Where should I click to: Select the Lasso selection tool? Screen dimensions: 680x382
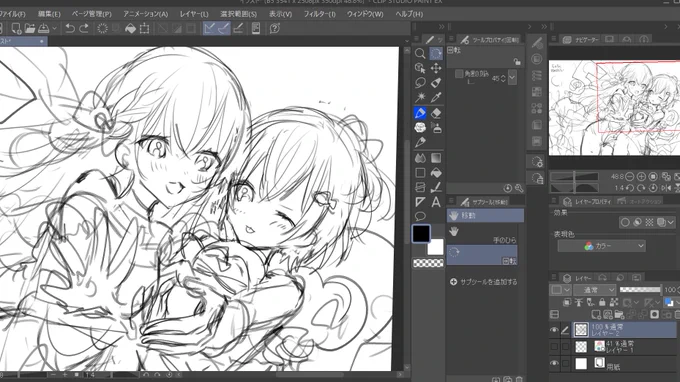click(x=420, y=82)
